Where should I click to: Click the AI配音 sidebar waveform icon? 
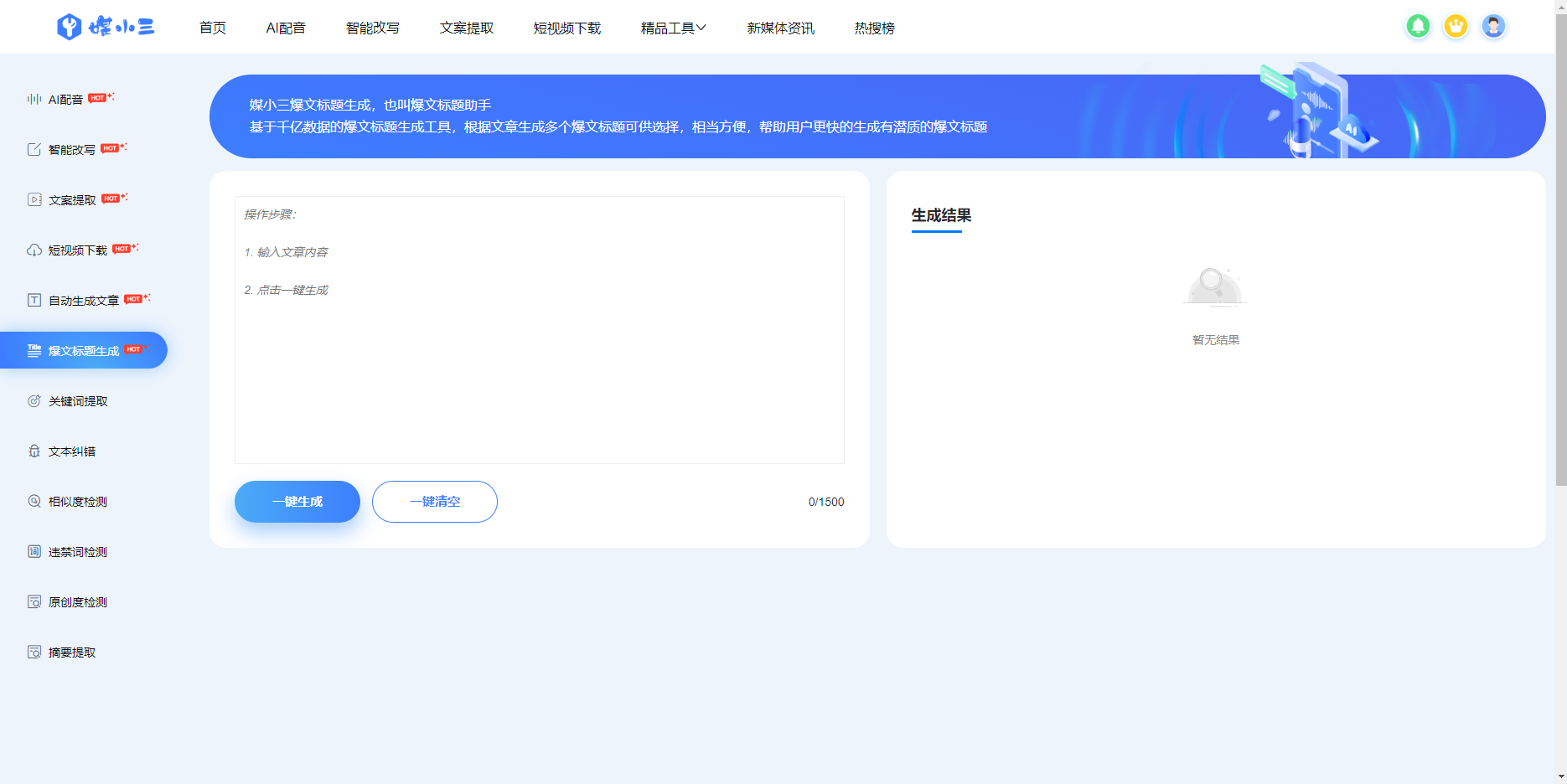coord(34,99)
